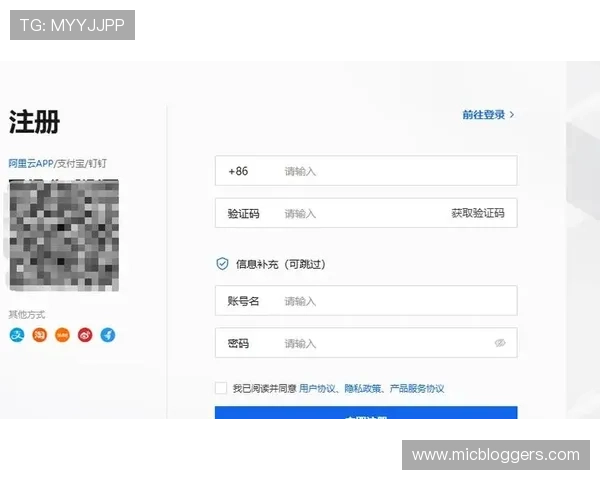Sign up with the Taobao icon
Screen dimensions: 600x480
click(x=39, y=335)
